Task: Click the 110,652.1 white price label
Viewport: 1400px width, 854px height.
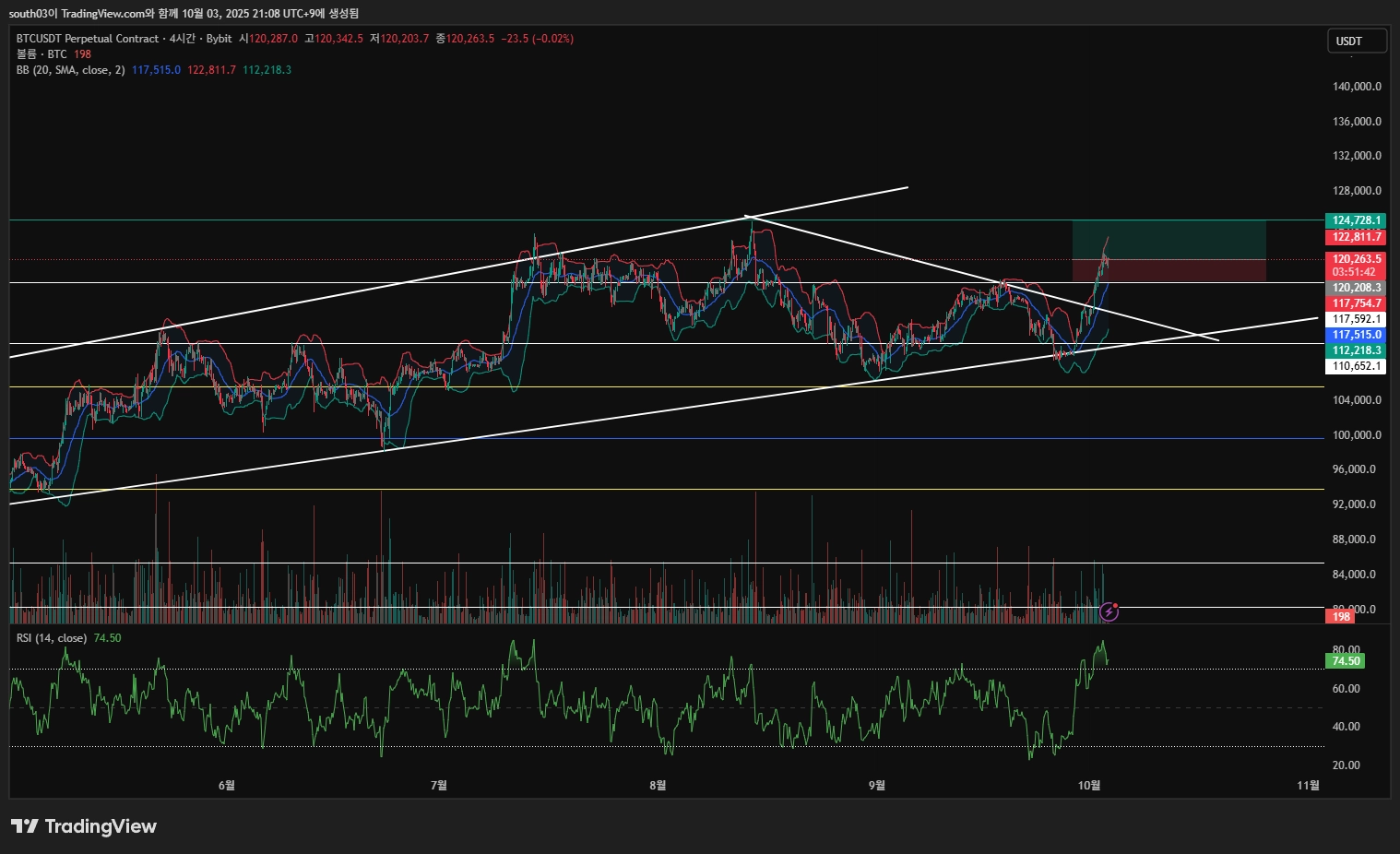Action: coord(1356,366)
